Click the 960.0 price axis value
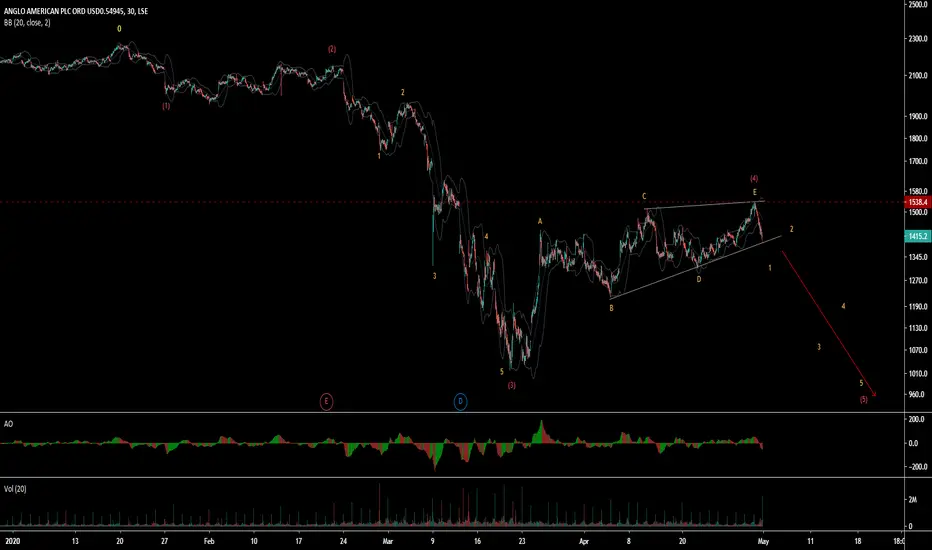Screen dimensions: 932x550 [918, 394]
